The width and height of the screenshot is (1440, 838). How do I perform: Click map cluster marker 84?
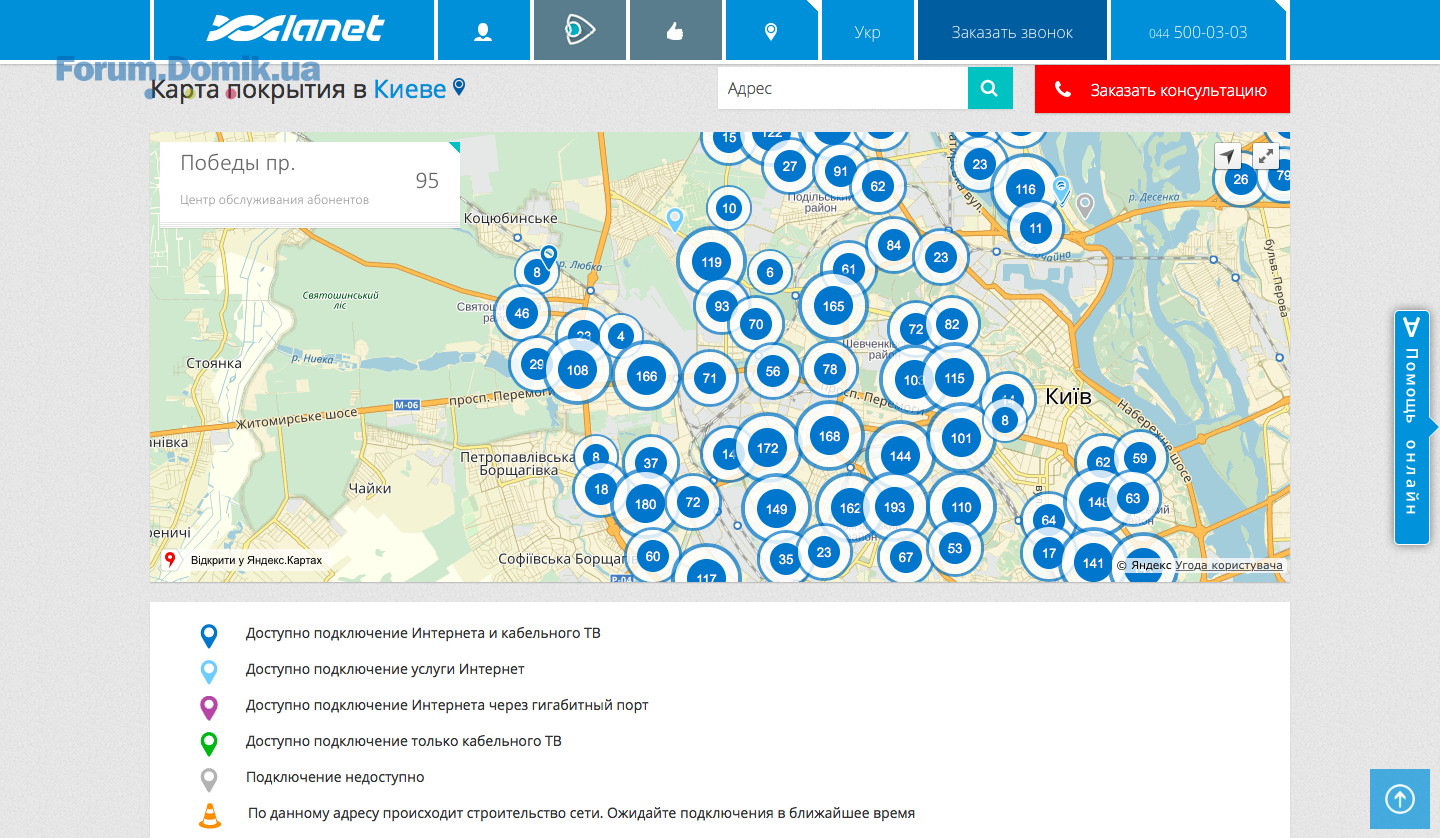point(894,245)
